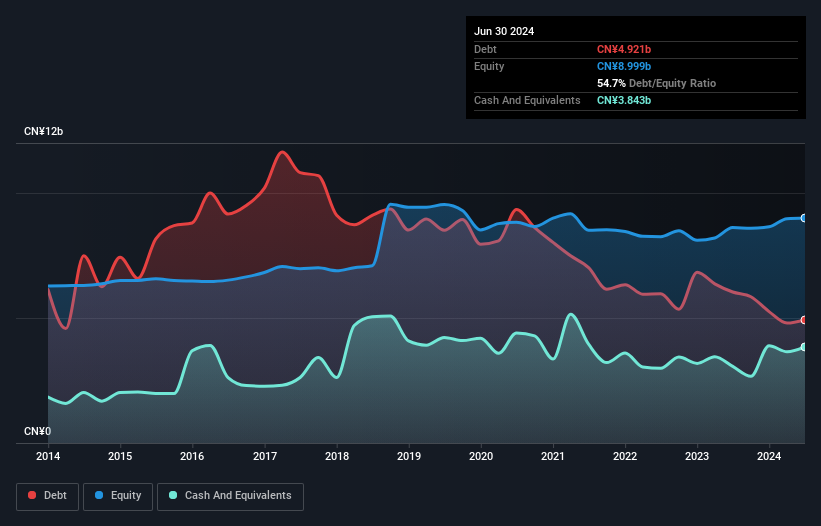Toggle the Debt series legend button

48,496
